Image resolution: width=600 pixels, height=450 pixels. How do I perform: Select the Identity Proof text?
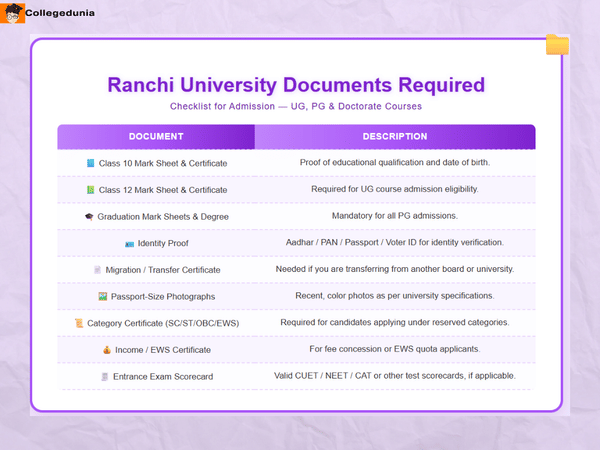163,243
